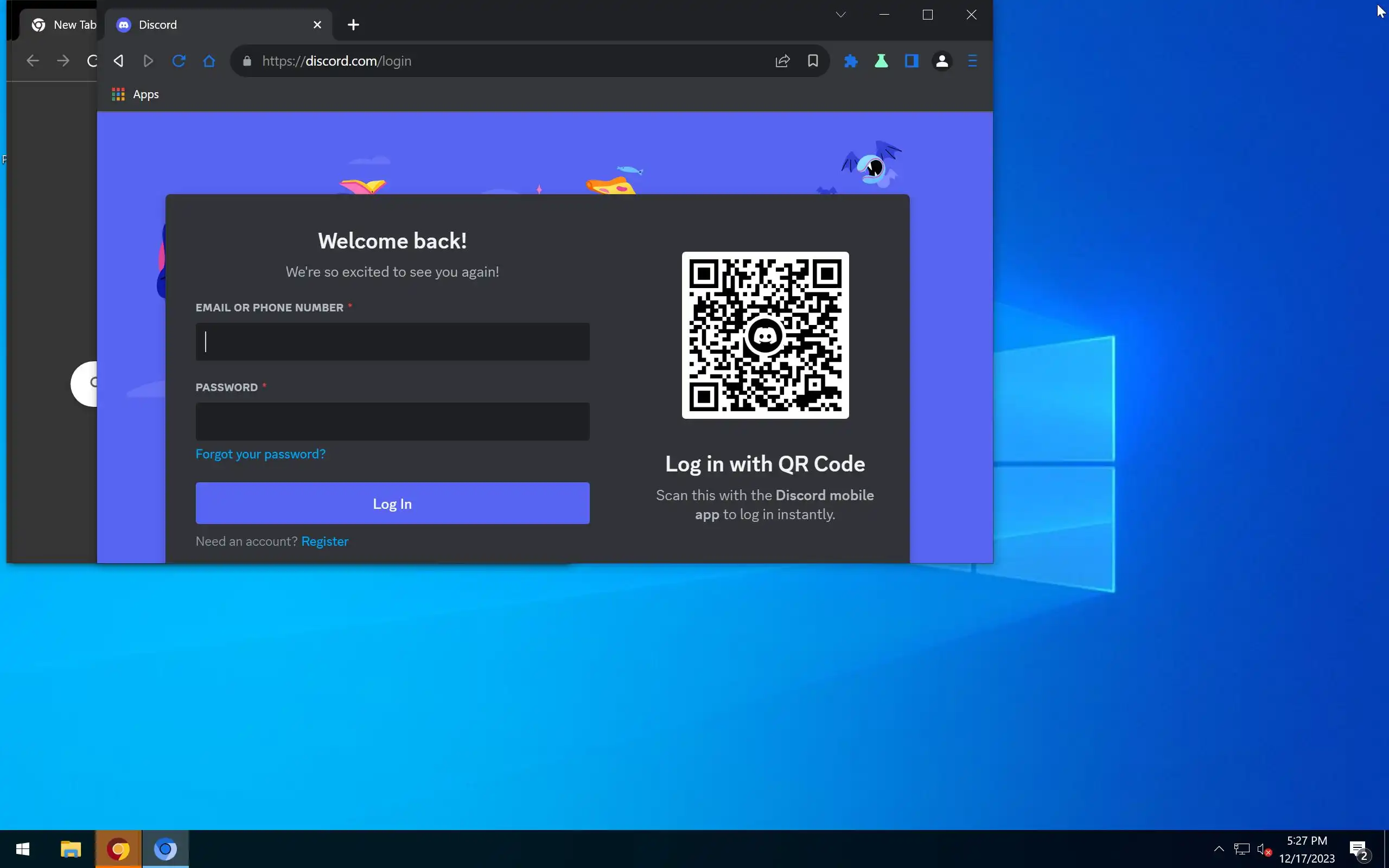Click the back triangle navigation icon
Viewport: 1389px width, 868px height.
click(119, 61)
